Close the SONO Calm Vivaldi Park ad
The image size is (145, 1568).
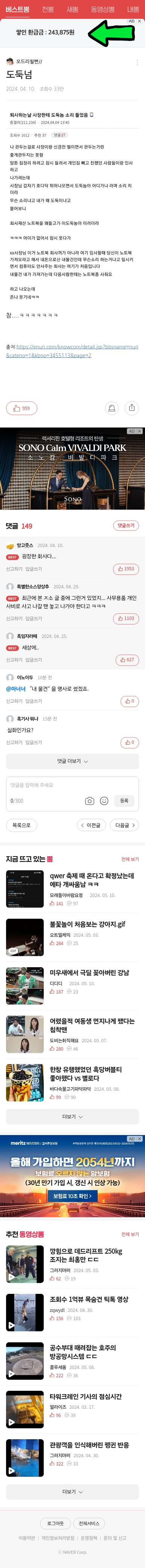point(139,431)
